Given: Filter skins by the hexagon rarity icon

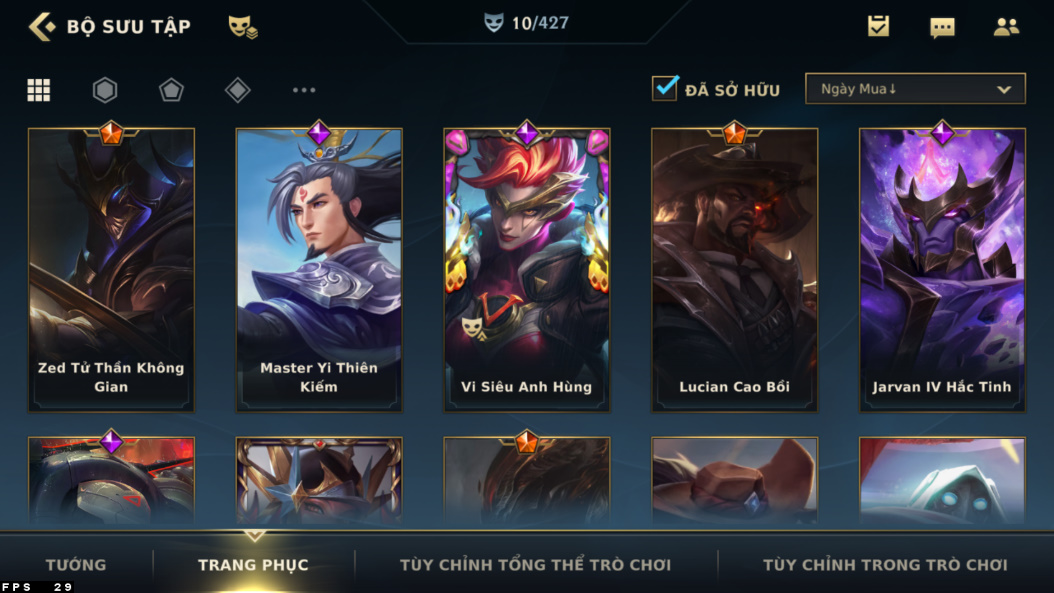Looking at the screenshot, I should (105, 90).
